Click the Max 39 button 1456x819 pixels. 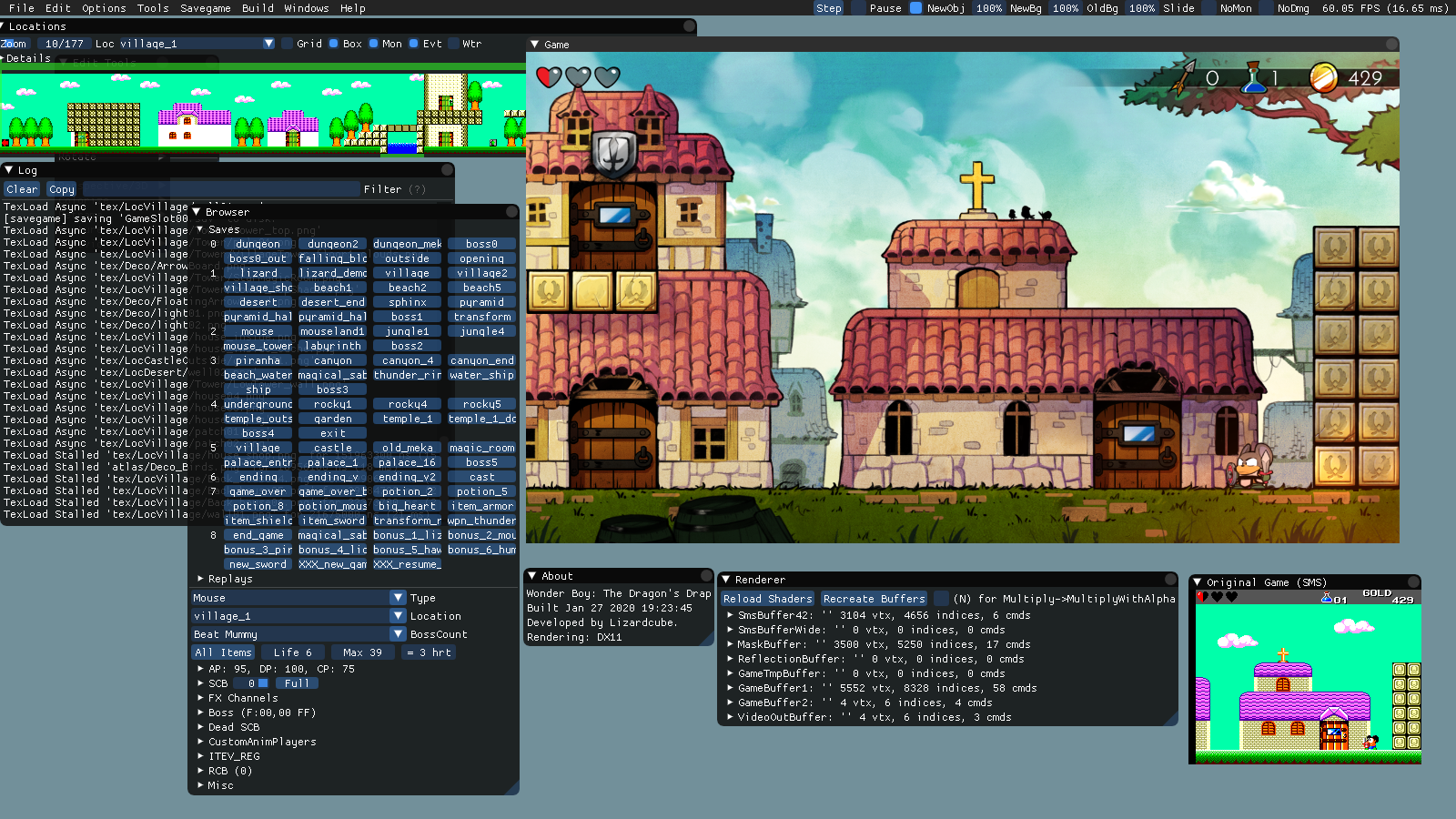coord(362,652)
